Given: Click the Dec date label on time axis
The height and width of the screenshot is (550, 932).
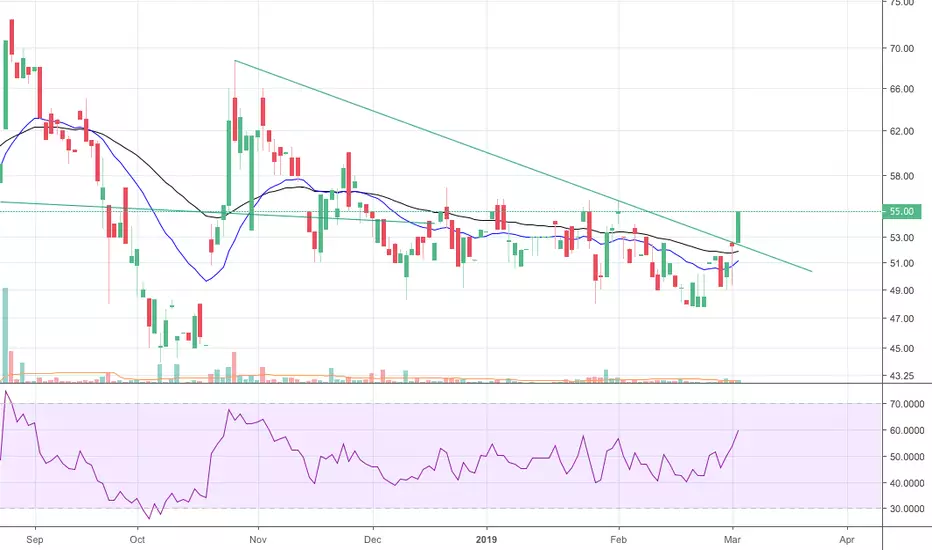Looking at the screenshot, I should (373, 540).
